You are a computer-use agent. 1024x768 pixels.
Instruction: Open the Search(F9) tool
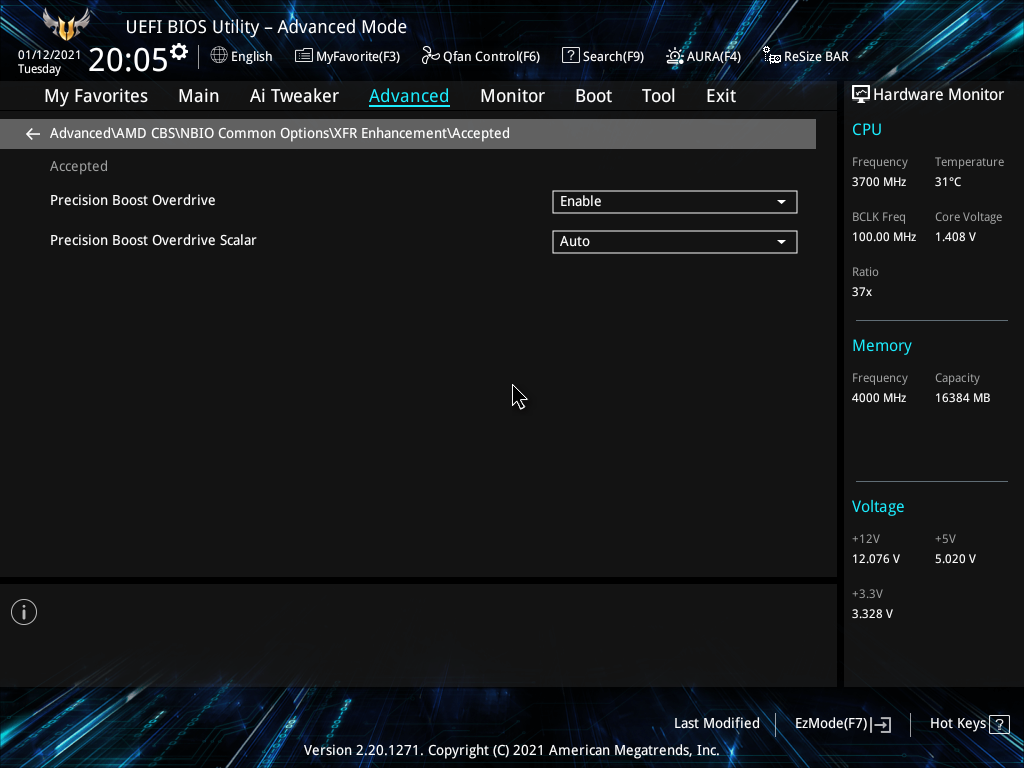click(602, 56)
